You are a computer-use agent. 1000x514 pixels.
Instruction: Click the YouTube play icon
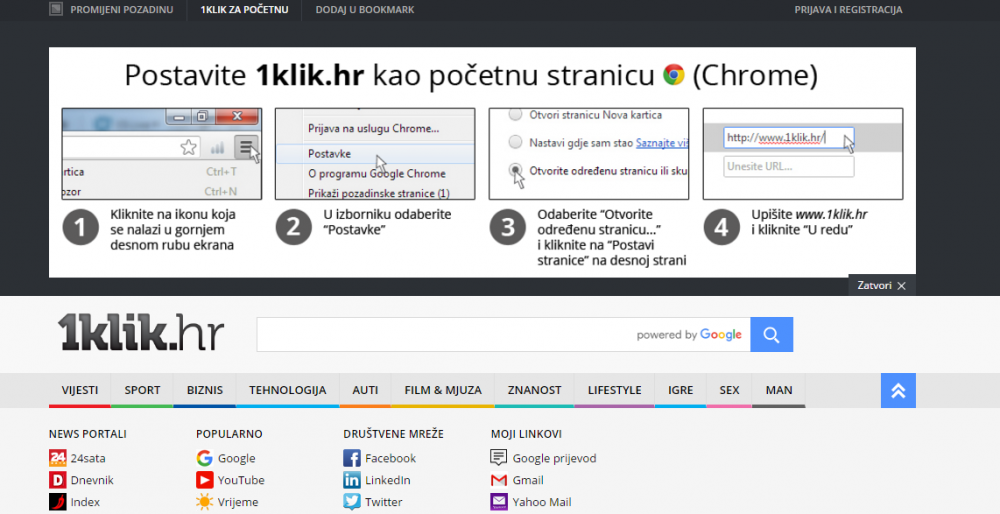coord(205,480)
